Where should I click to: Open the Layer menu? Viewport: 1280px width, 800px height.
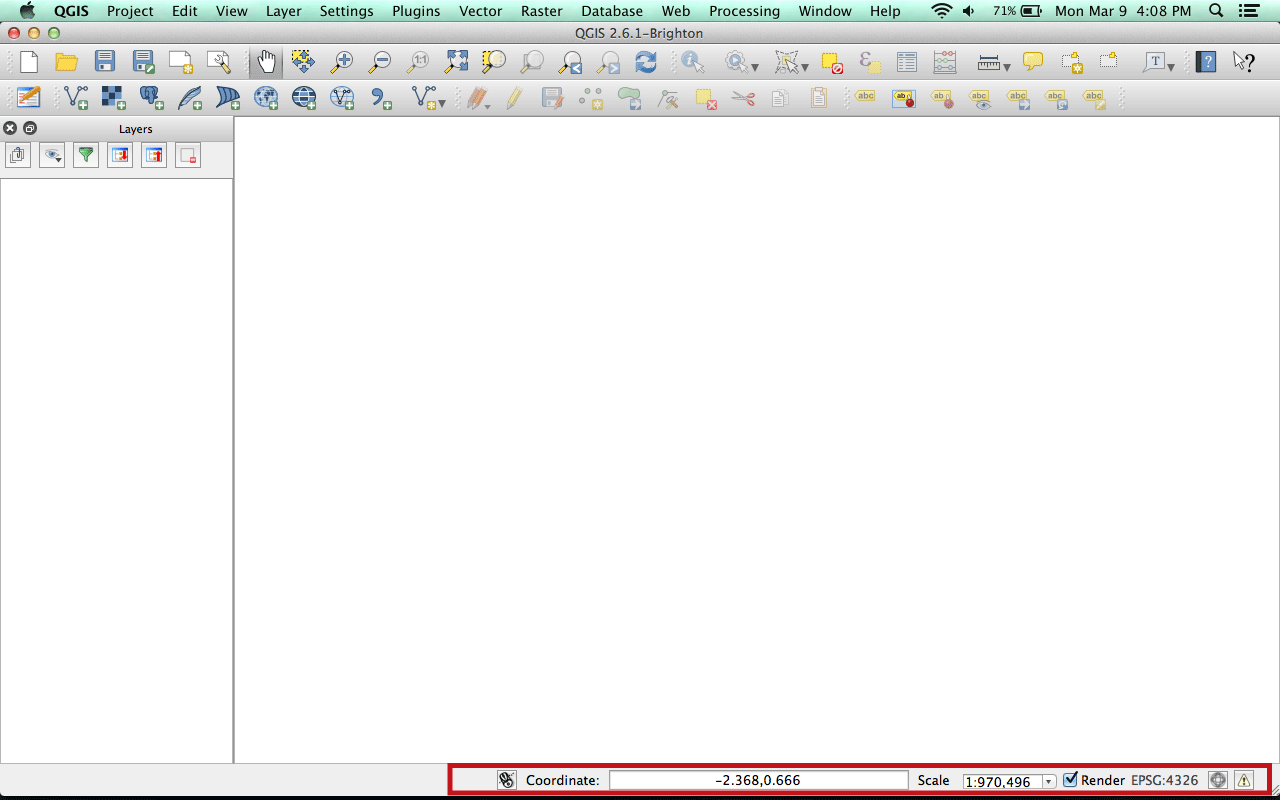click(x=284, y=11)
